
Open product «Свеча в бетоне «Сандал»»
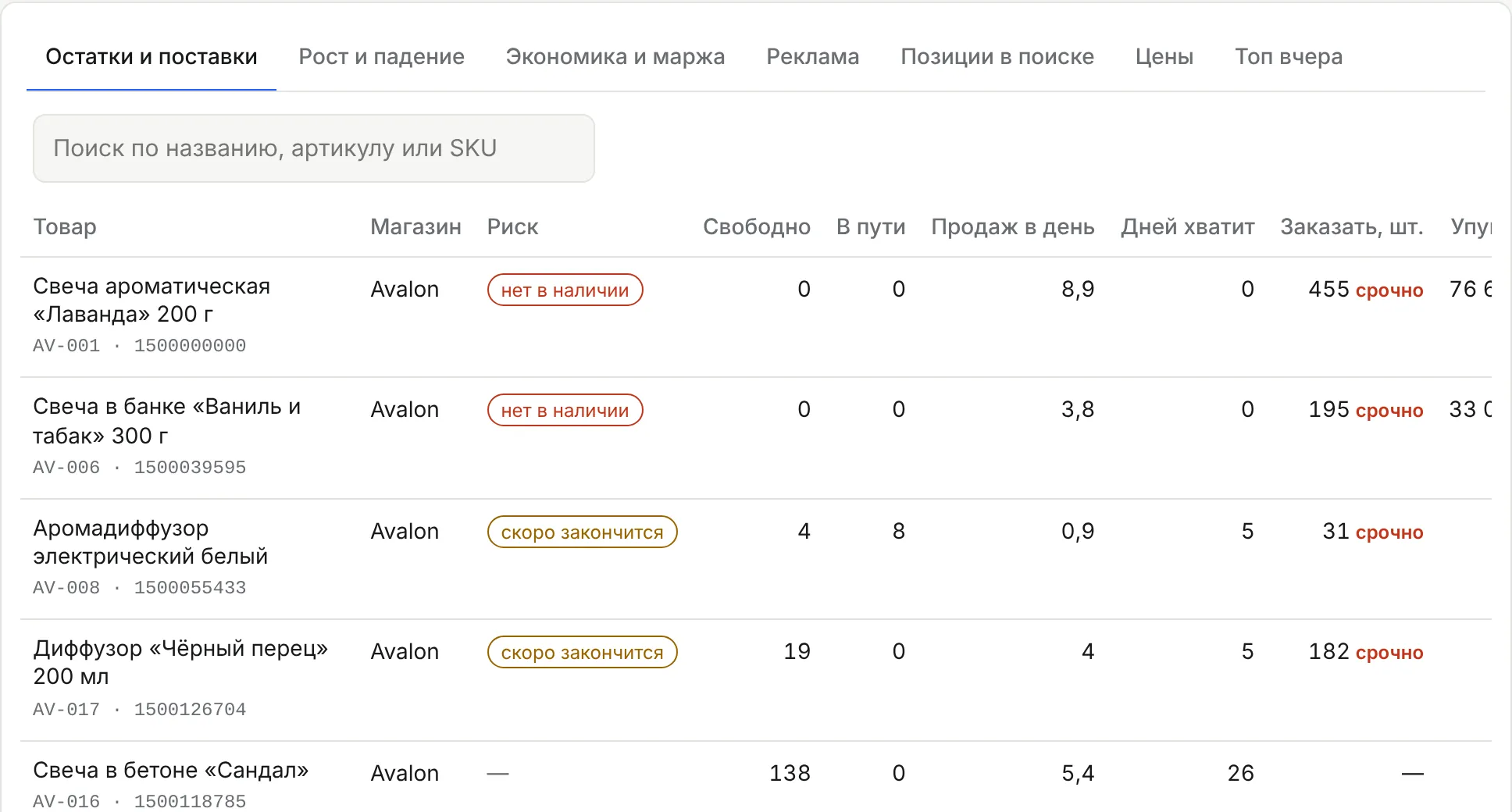click(170, 771)
